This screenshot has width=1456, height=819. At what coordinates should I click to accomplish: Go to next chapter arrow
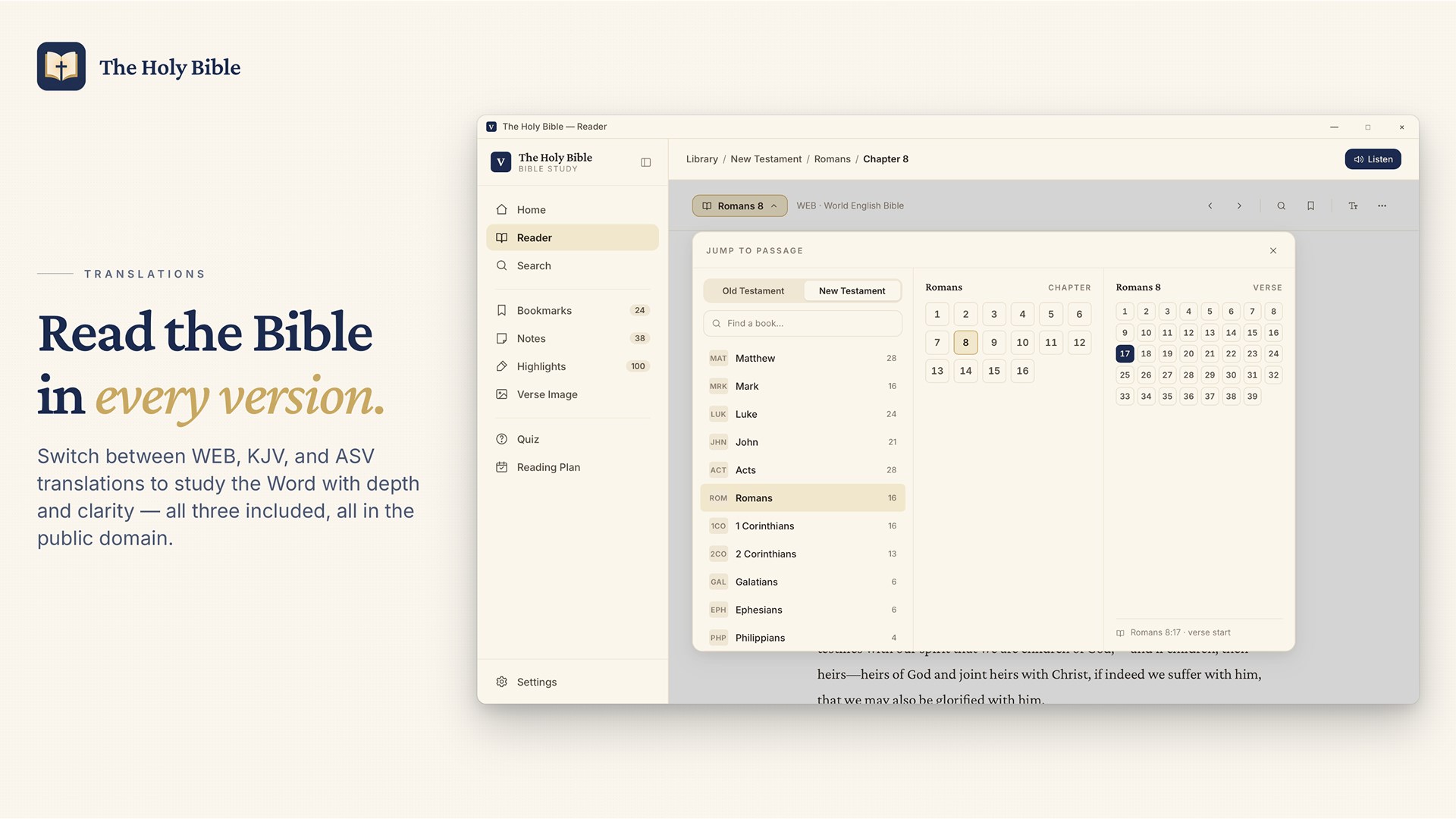click(x=1239, y=206)
